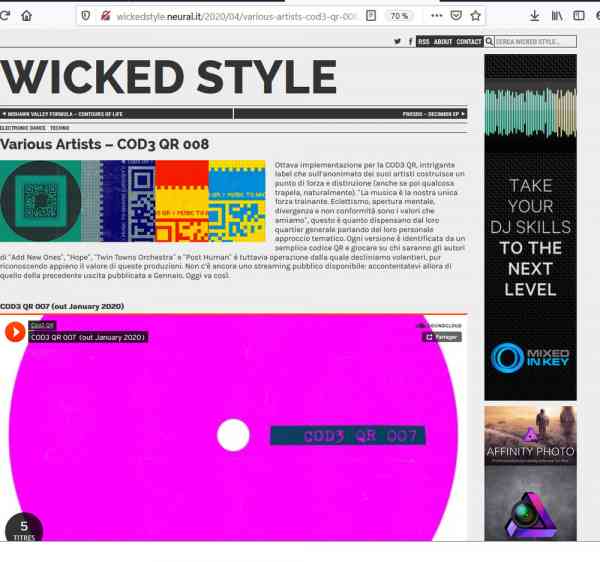Open the tracking protection shield icon

point(85,16)
